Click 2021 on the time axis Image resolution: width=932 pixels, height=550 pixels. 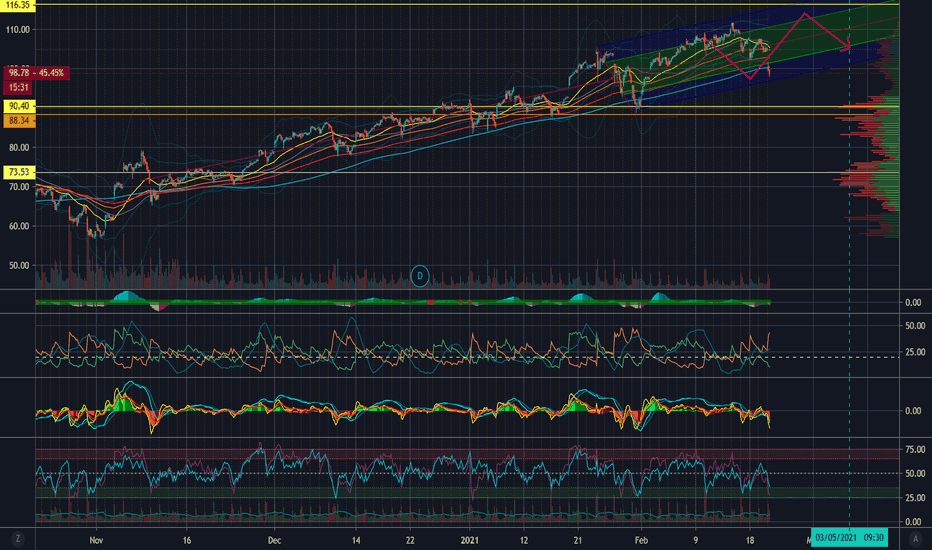[x=470, y=540]
